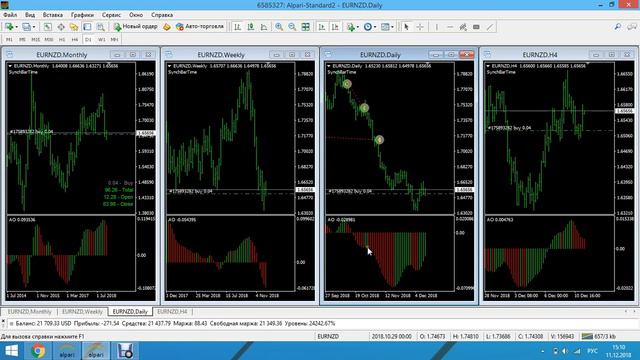The height and width of the screenshot is (360, 640).
Task: Switch timeframe to W1
Action: pos(102,40)
